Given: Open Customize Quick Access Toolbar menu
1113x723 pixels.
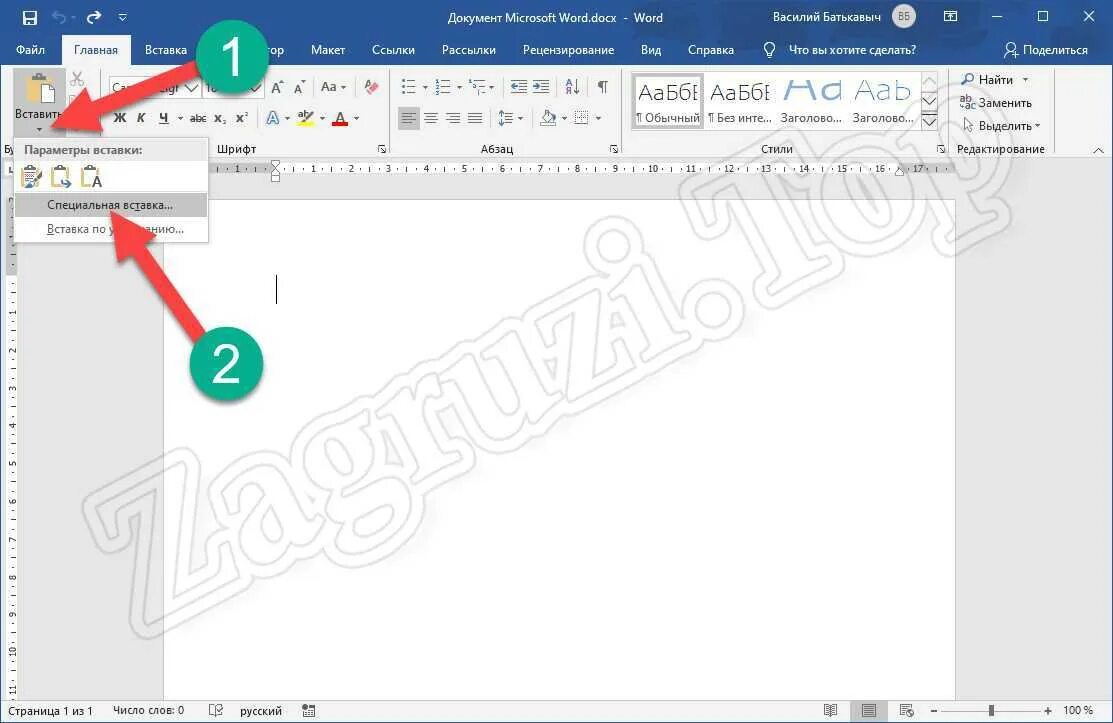Looking at the screenshot, I should pyautogui.click(x=122, y=18).
